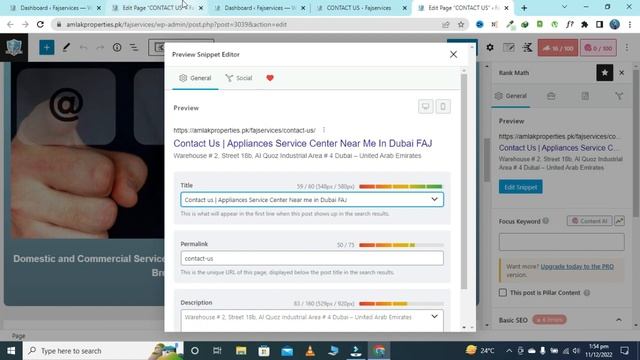Switch to General tab in snippet editor
The image size is (640, 360).
[x=195, y=78]
